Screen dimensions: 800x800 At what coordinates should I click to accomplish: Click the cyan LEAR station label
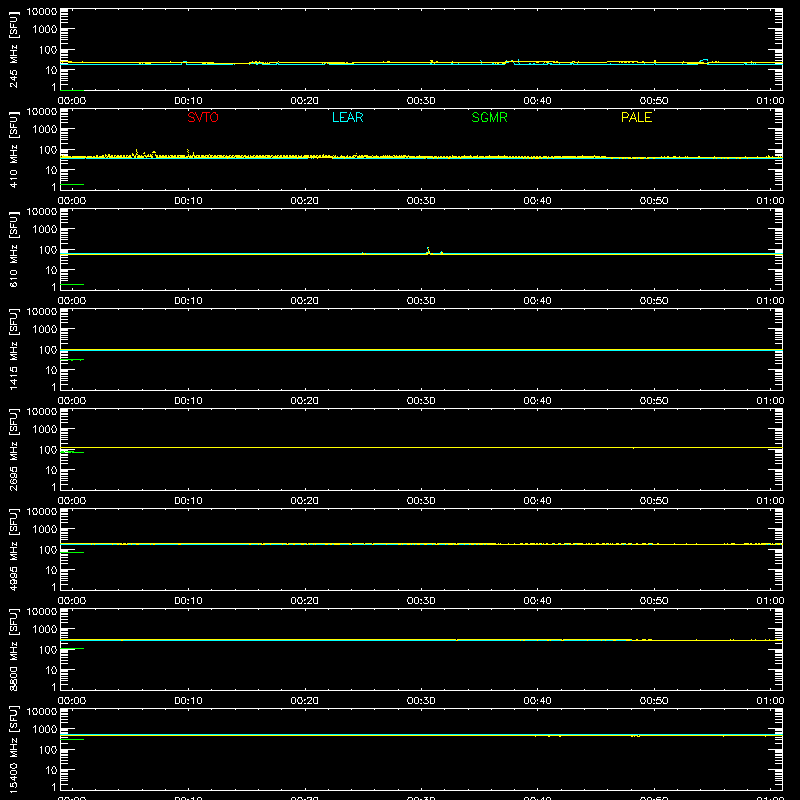[x=347, y=117]
